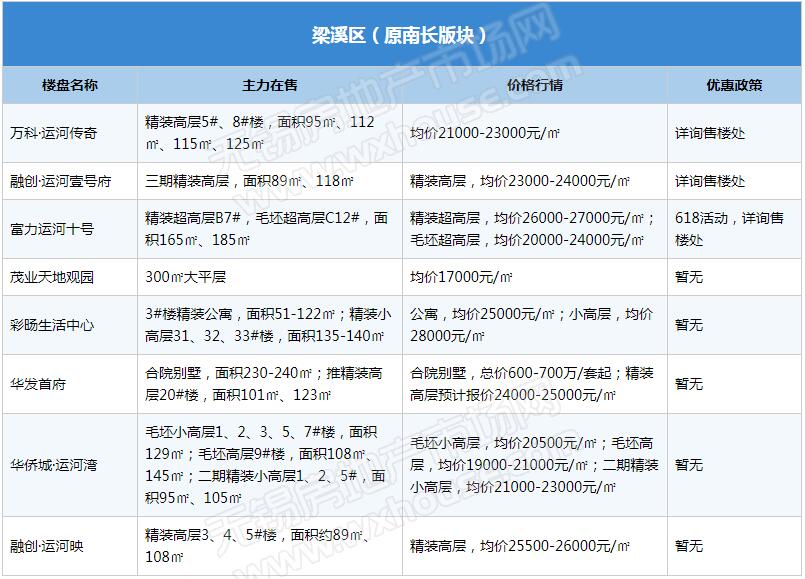Click the 3#楼精装公寓，面积51-122㎡ cell
This screenshot has height=579, width=805.
(x=268, y=325)
